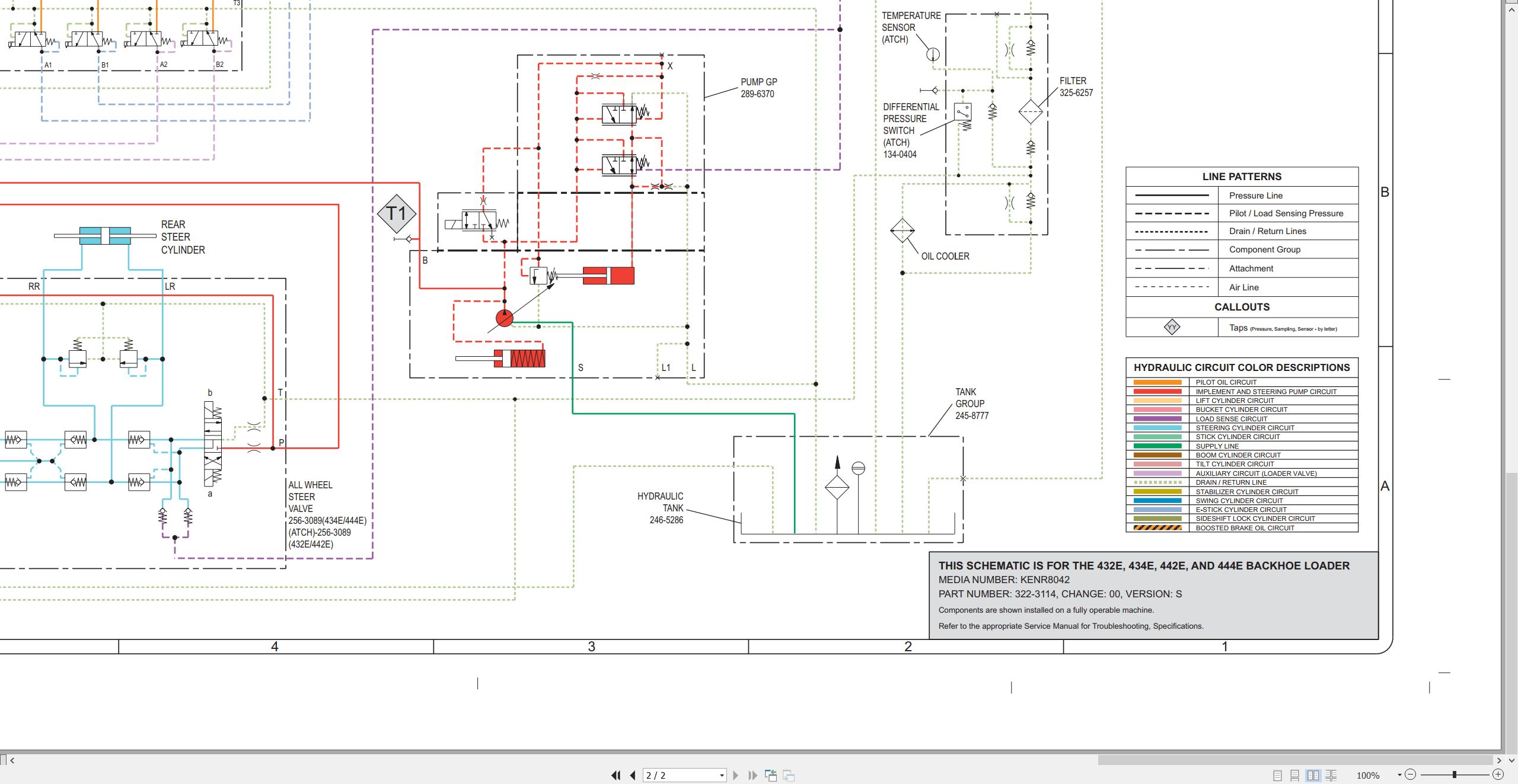Open the zoom level dropdown arrow
The width and height of the screenshot is (1518, 784).
tap(1399, 775)
